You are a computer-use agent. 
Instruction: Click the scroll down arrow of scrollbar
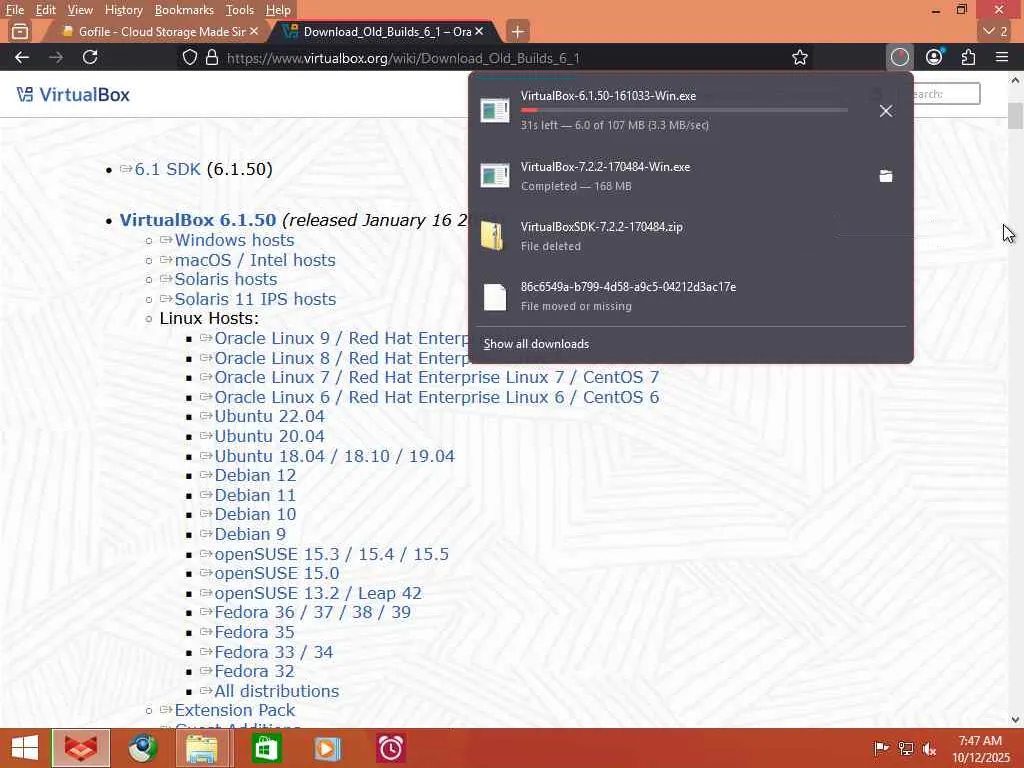pos(1015,720)
